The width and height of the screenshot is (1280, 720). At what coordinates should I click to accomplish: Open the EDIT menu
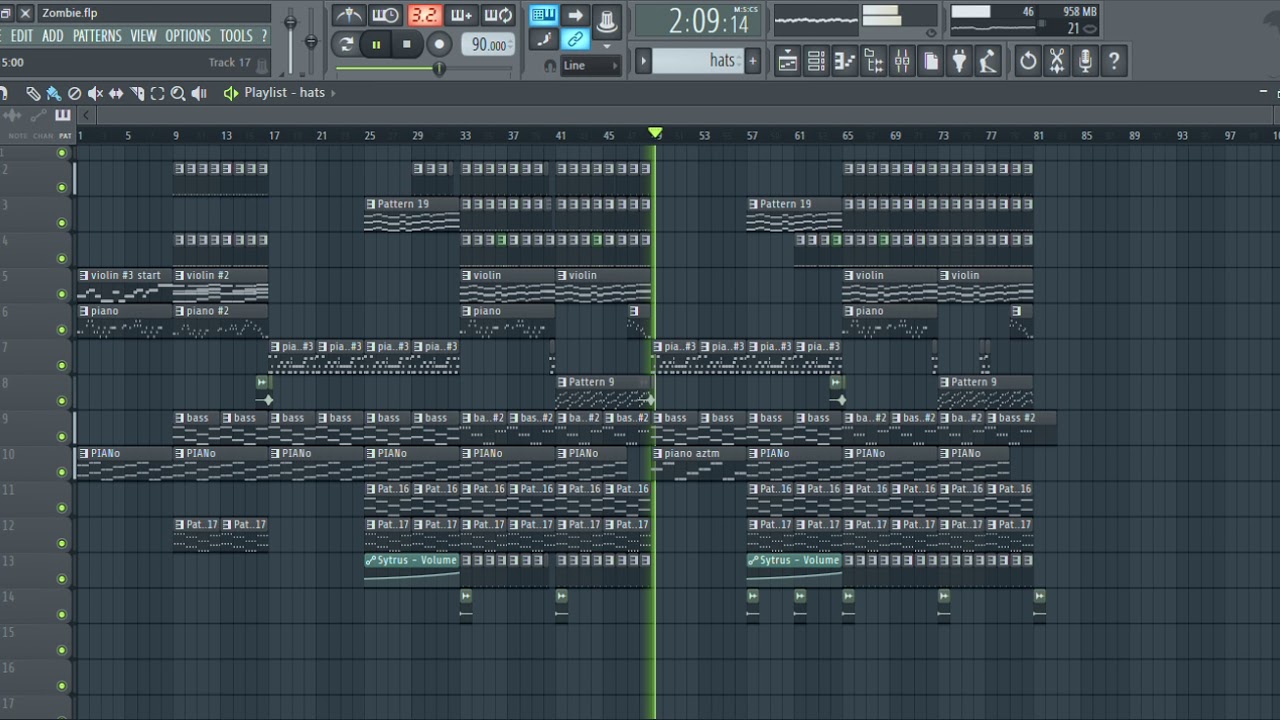point(22,36)
